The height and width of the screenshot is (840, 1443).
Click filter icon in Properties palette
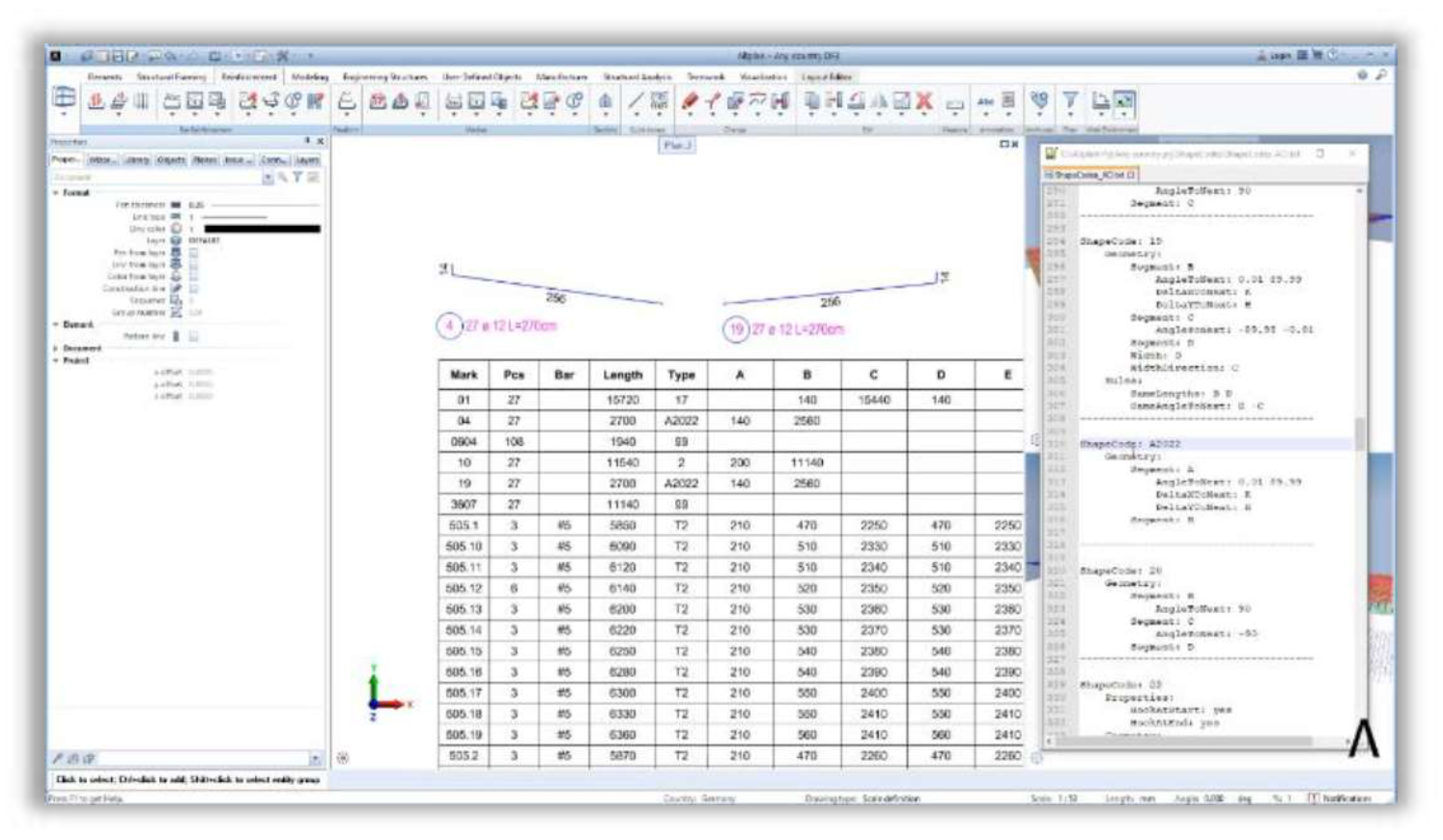tap(298, 178)
